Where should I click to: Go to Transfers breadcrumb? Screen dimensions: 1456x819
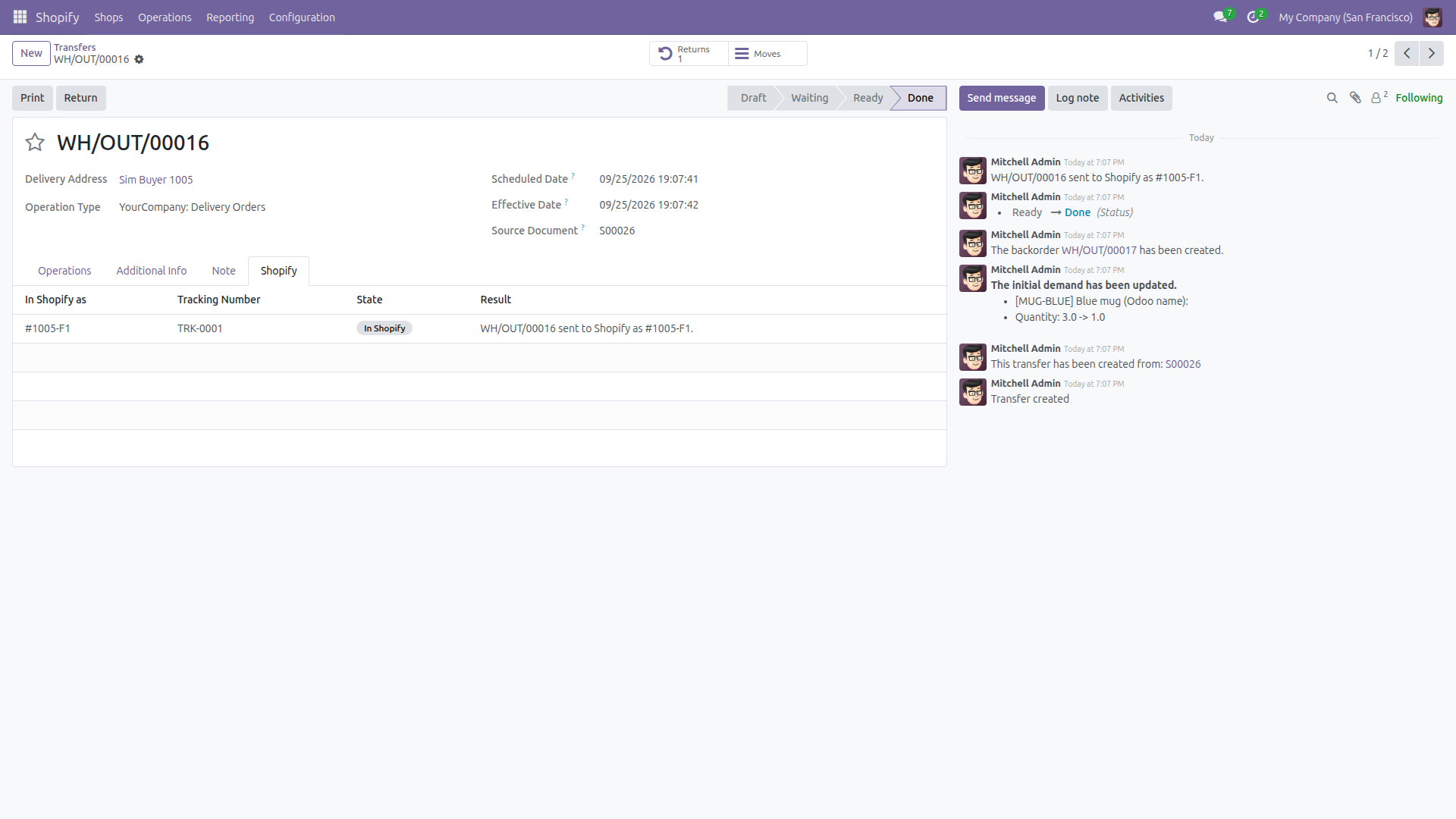(x=74, y=47)
